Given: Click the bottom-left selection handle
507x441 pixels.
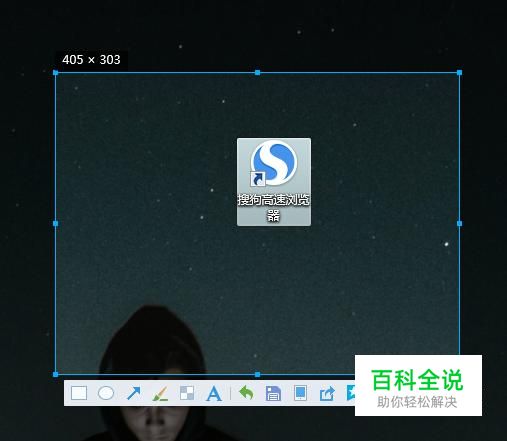Looking at the screenshot, I should point(56,374).
